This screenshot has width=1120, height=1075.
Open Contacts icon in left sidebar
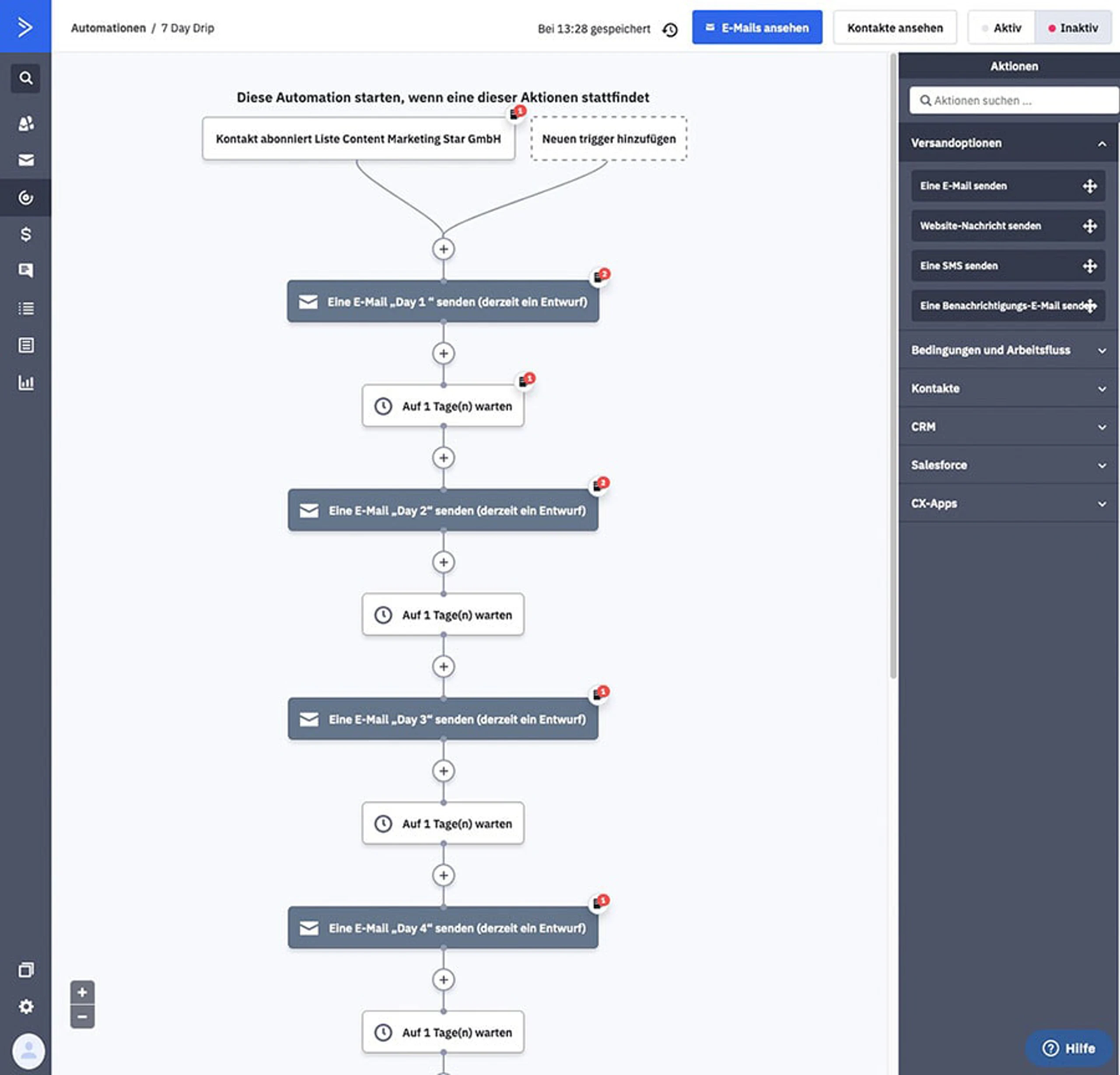coord(26,123)
